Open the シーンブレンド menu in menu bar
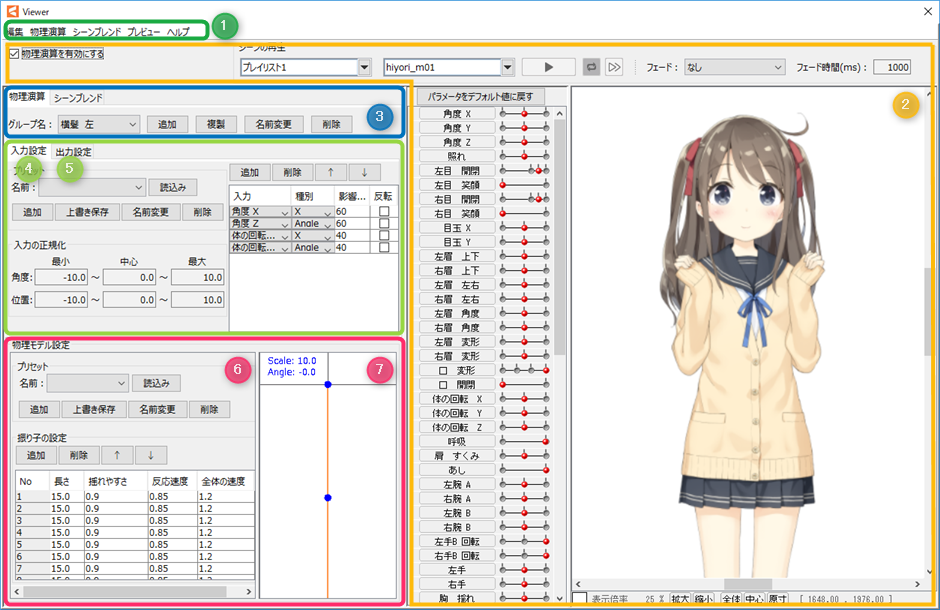This screenshot has height=610, width=940. 97,32
